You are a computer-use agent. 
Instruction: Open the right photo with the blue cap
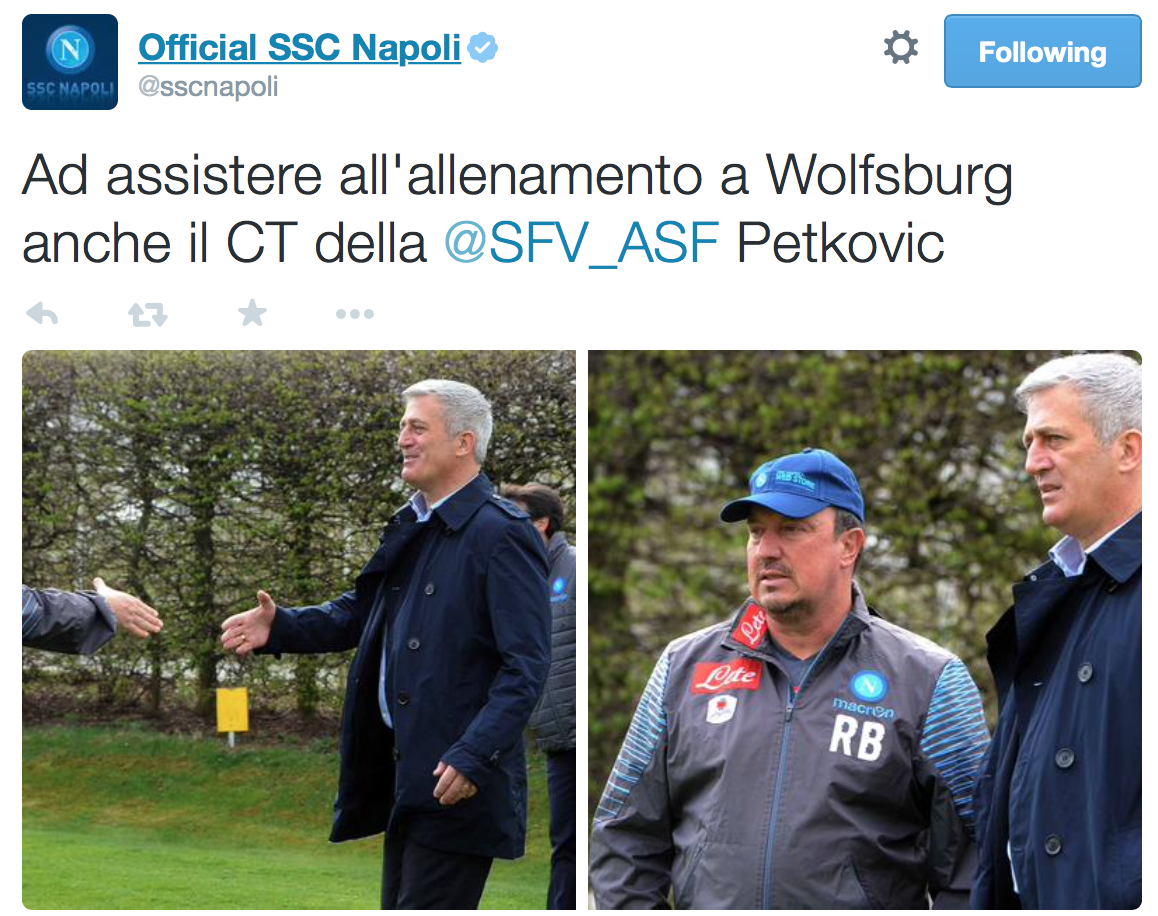pyautogui.click(x=865, y=629)
